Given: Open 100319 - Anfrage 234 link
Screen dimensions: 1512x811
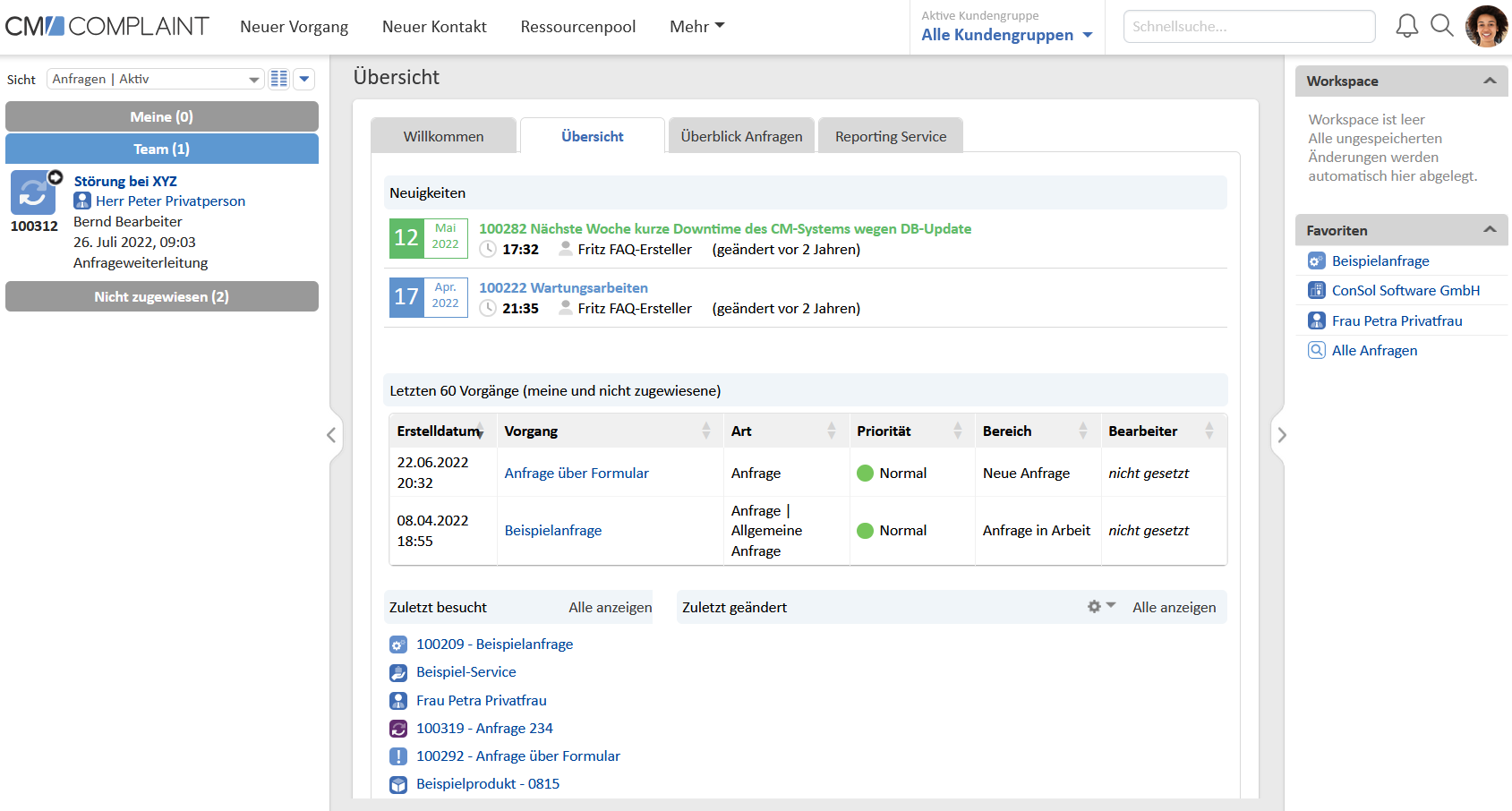Looking at the screenshot, I should click(x=484, y=728).
